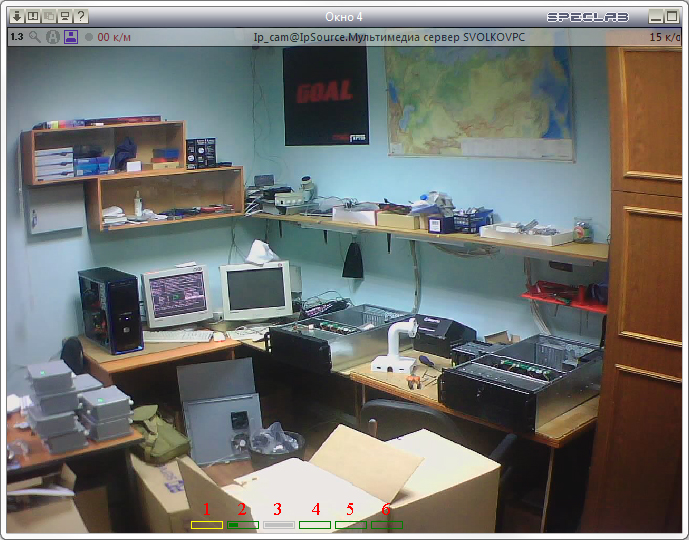Click the overlapping windows icon
This screenshot has width=689, height=540.
[49, 17]
